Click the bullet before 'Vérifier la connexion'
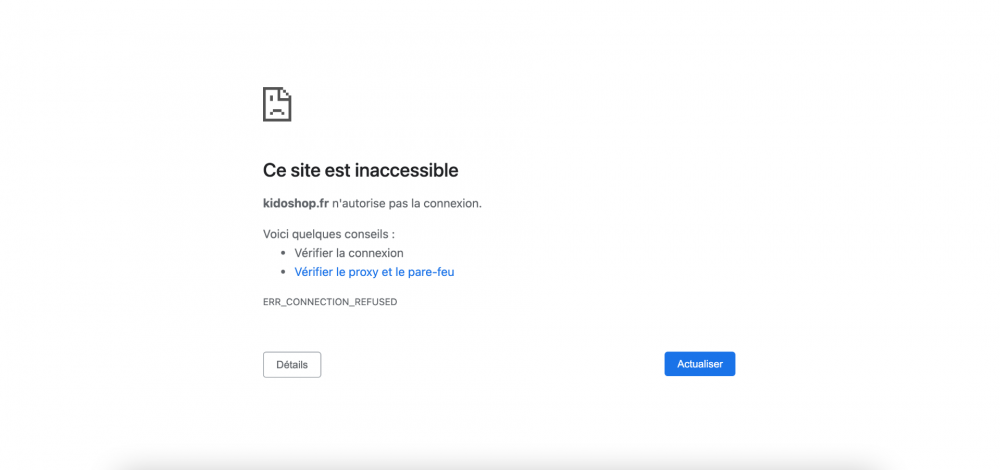Image resolution: width=1000 pixels, height=470 pixels. (x=284, y=254)
